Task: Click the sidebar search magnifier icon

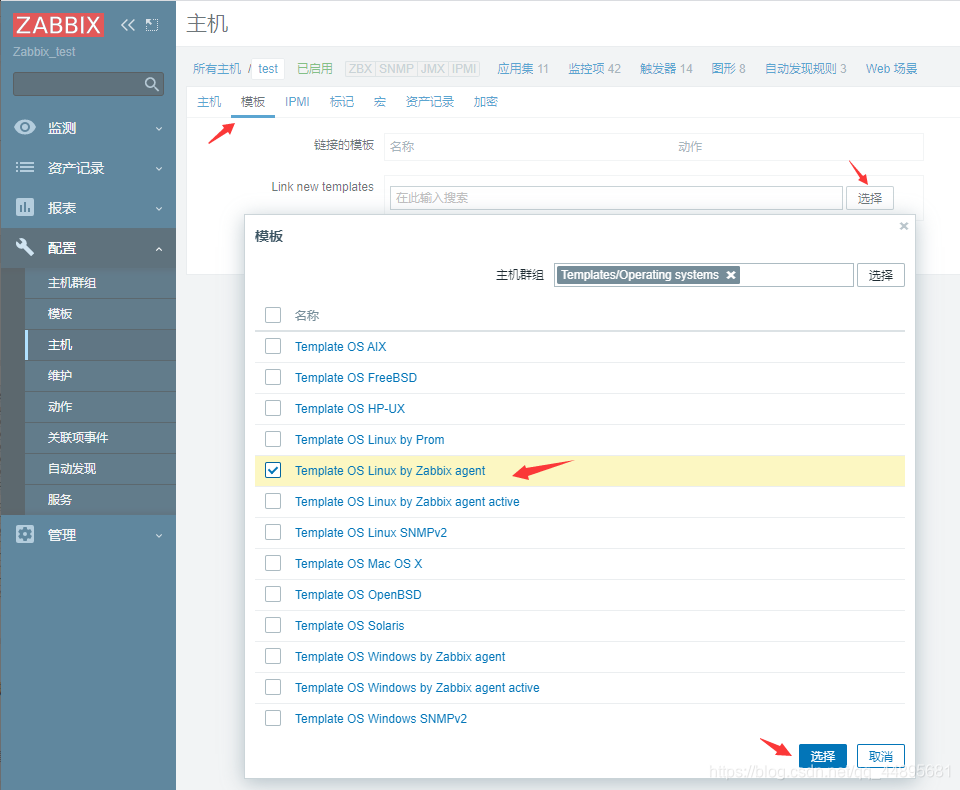Action: [x=152, y=84]
